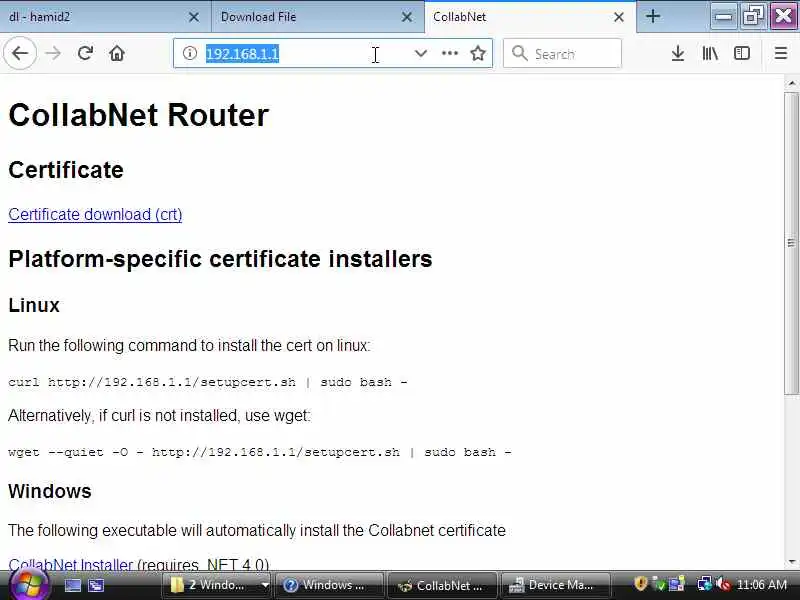Click Show Desktop quick launch icon
Viewport: 800px width, 600px height.
pos(72,585)
